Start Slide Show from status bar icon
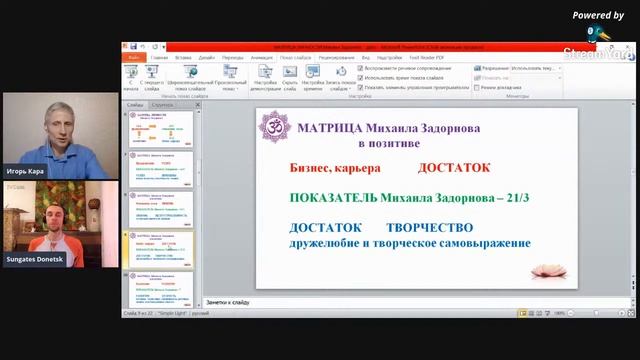 (x=547, y=313)
